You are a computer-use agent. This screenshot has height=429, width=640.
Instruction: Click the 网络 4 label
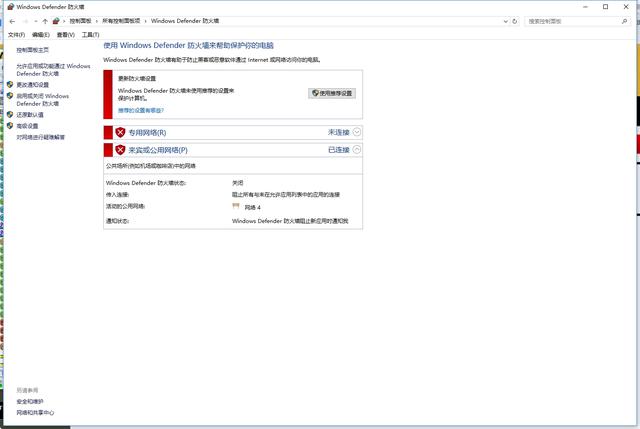[252, 207]
